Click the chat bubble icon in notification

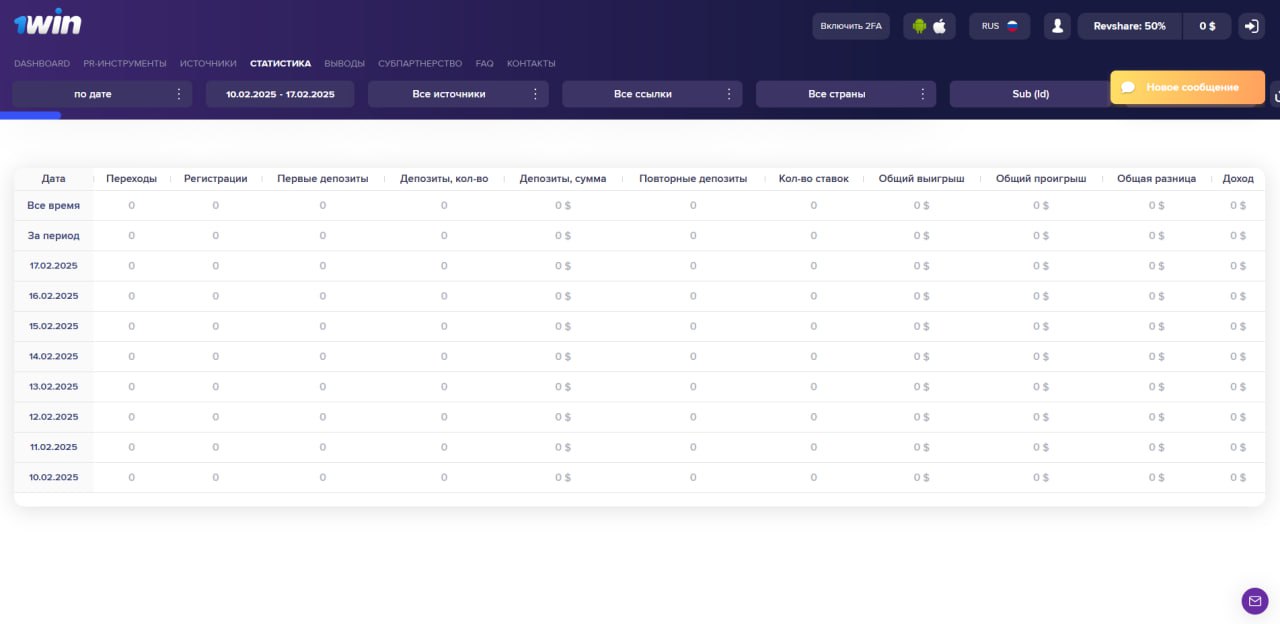pyautogui.click(x=1128, y=87)
